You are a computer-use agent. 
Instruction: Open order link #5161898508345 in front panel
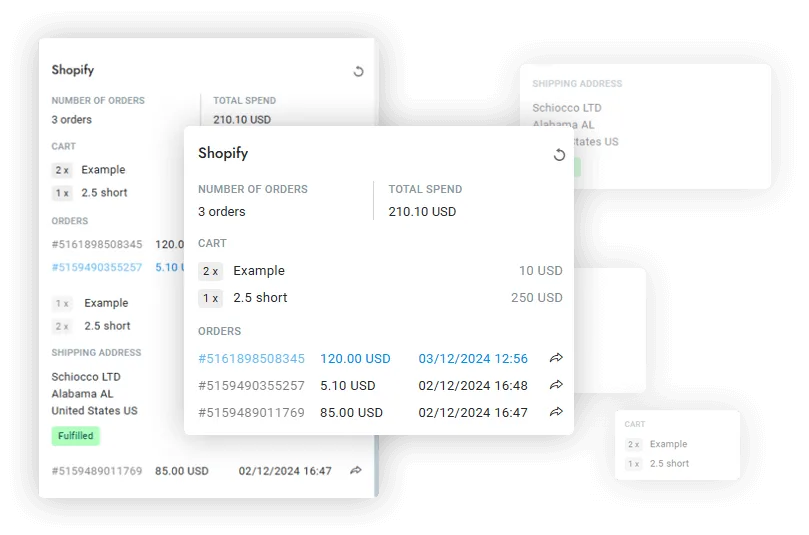(251, 359)
